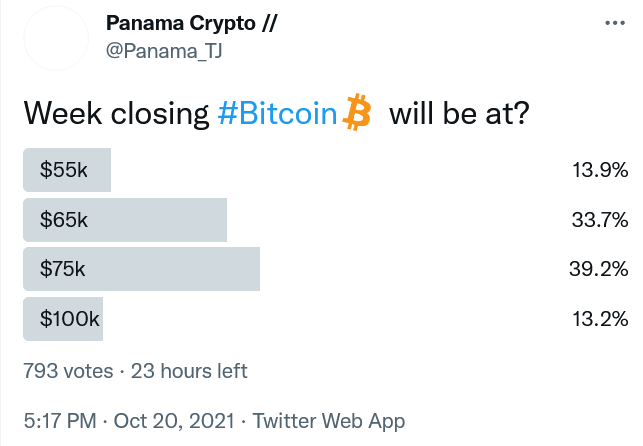Click the Panama Crypto // display name

tap(192, 23)
